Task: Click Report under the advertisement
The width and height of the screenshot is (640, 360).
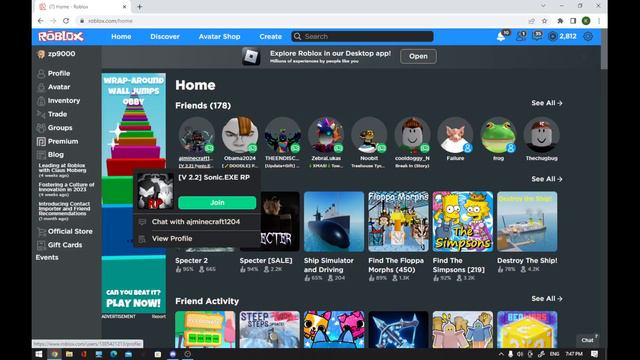Action: [159, 316]
